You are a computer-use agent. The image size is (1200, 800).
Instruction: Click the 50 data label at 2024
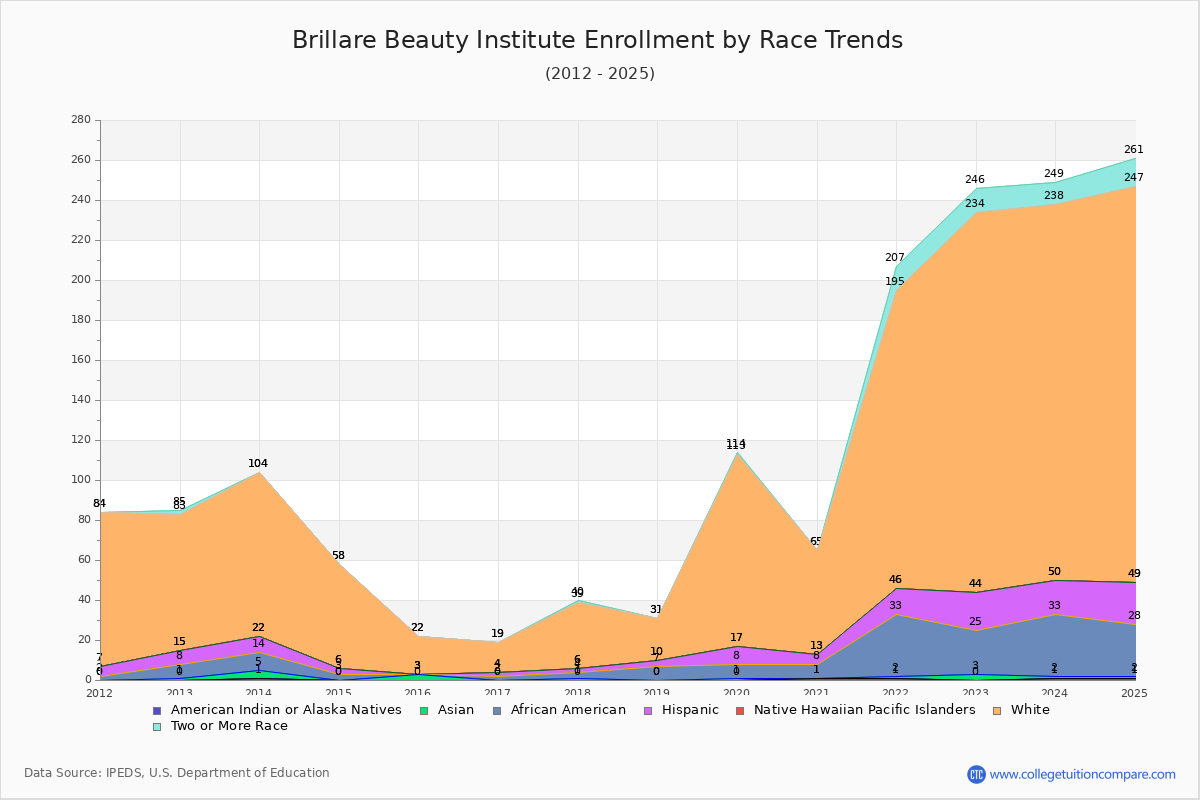pyautogui.click(x=1054, y=572)
